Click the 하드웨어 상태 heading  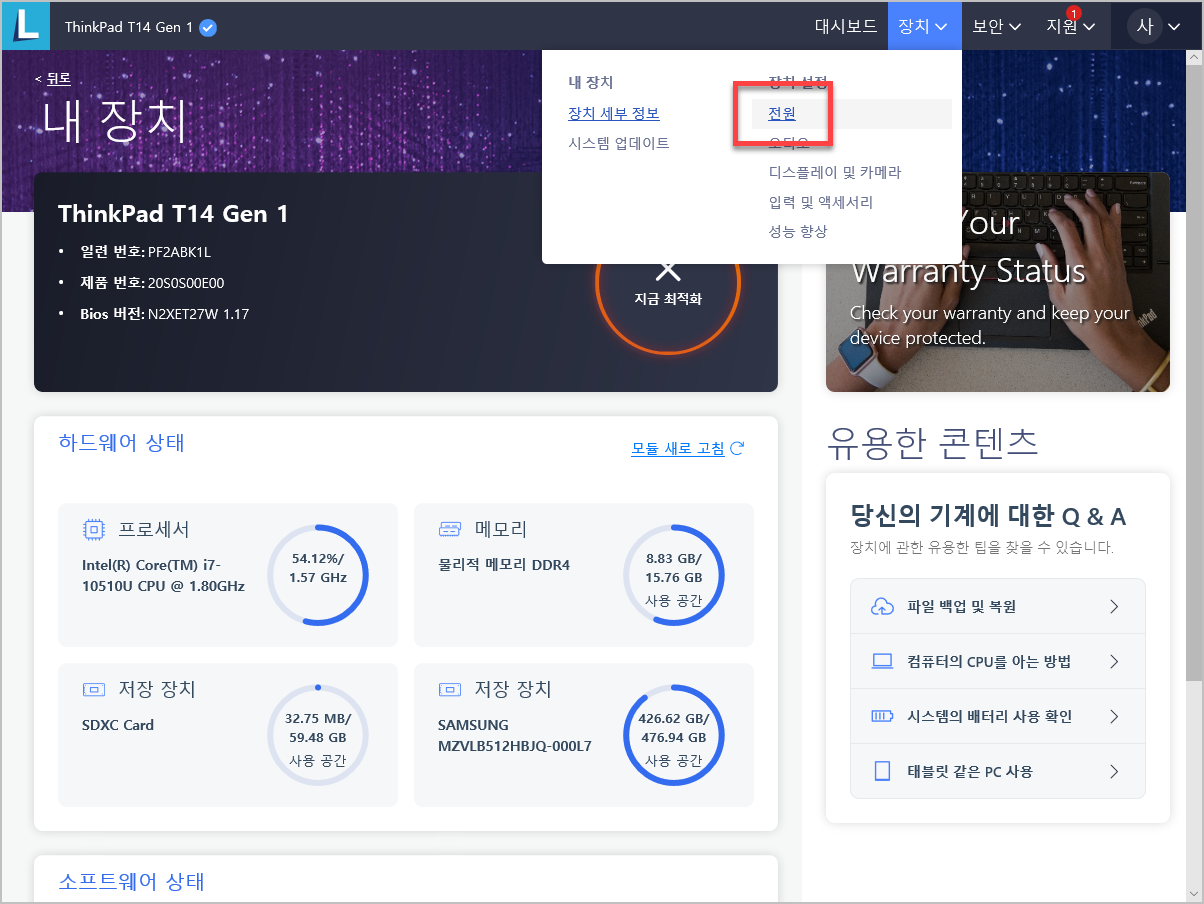coord(121,444)
